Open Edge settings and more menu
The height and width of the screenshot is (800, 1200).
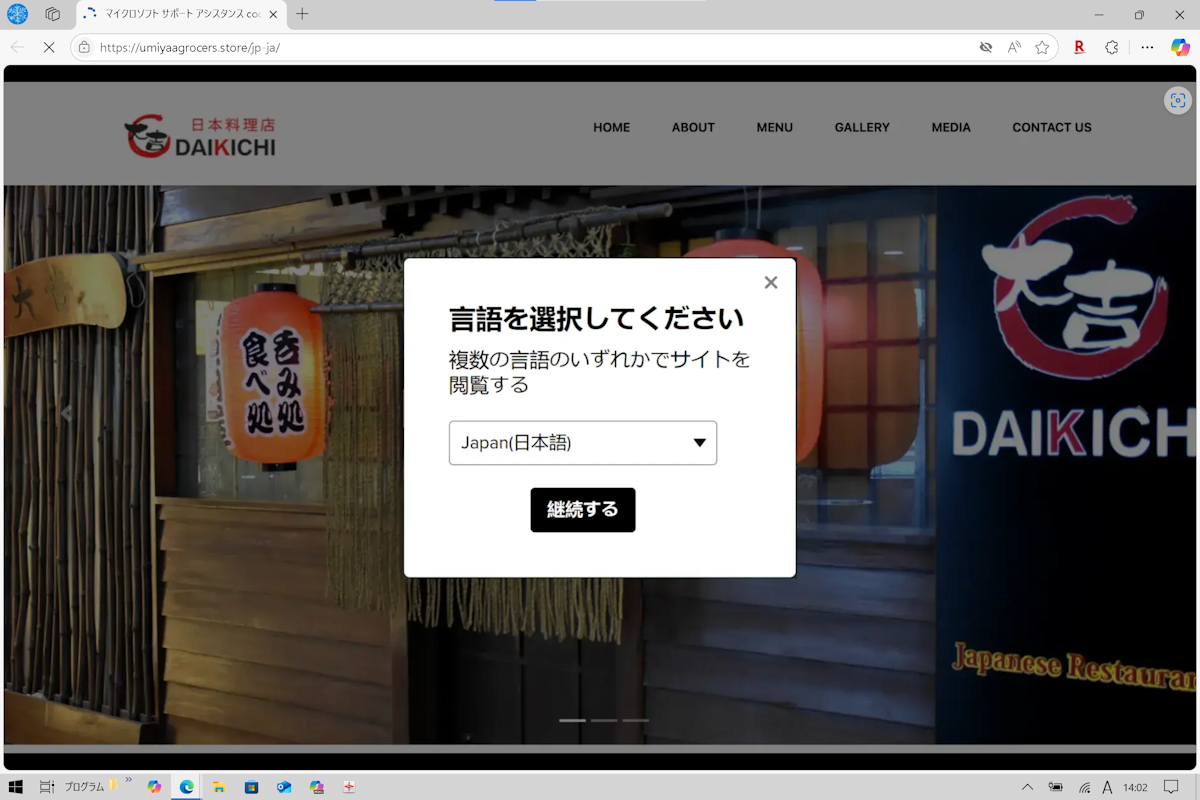pos(1147,47)
